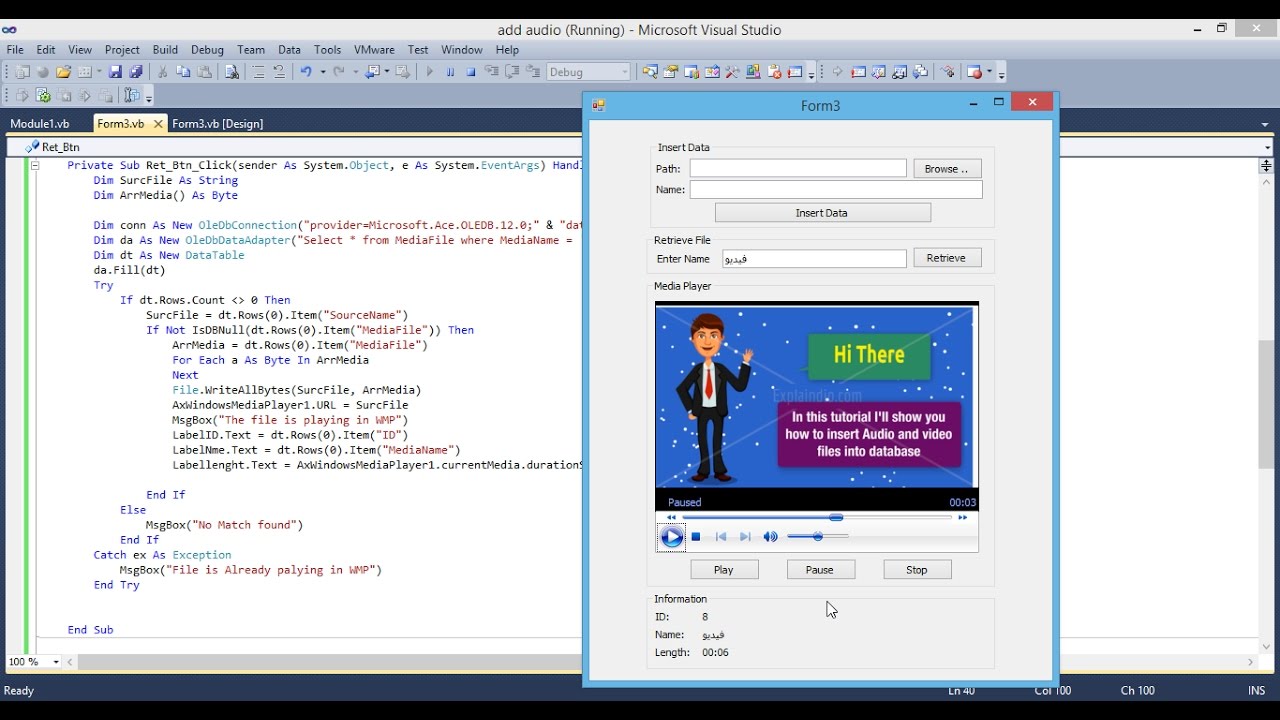Click the Find in Files icon
The width and height of the screenshot is (1280, 720).
coord(231,72)
